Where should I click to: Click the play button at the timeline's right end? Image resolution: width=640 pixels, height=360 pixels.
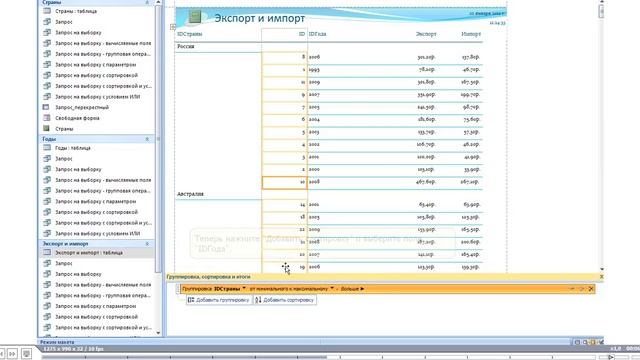pyautogui.click(x=611, y=357)
